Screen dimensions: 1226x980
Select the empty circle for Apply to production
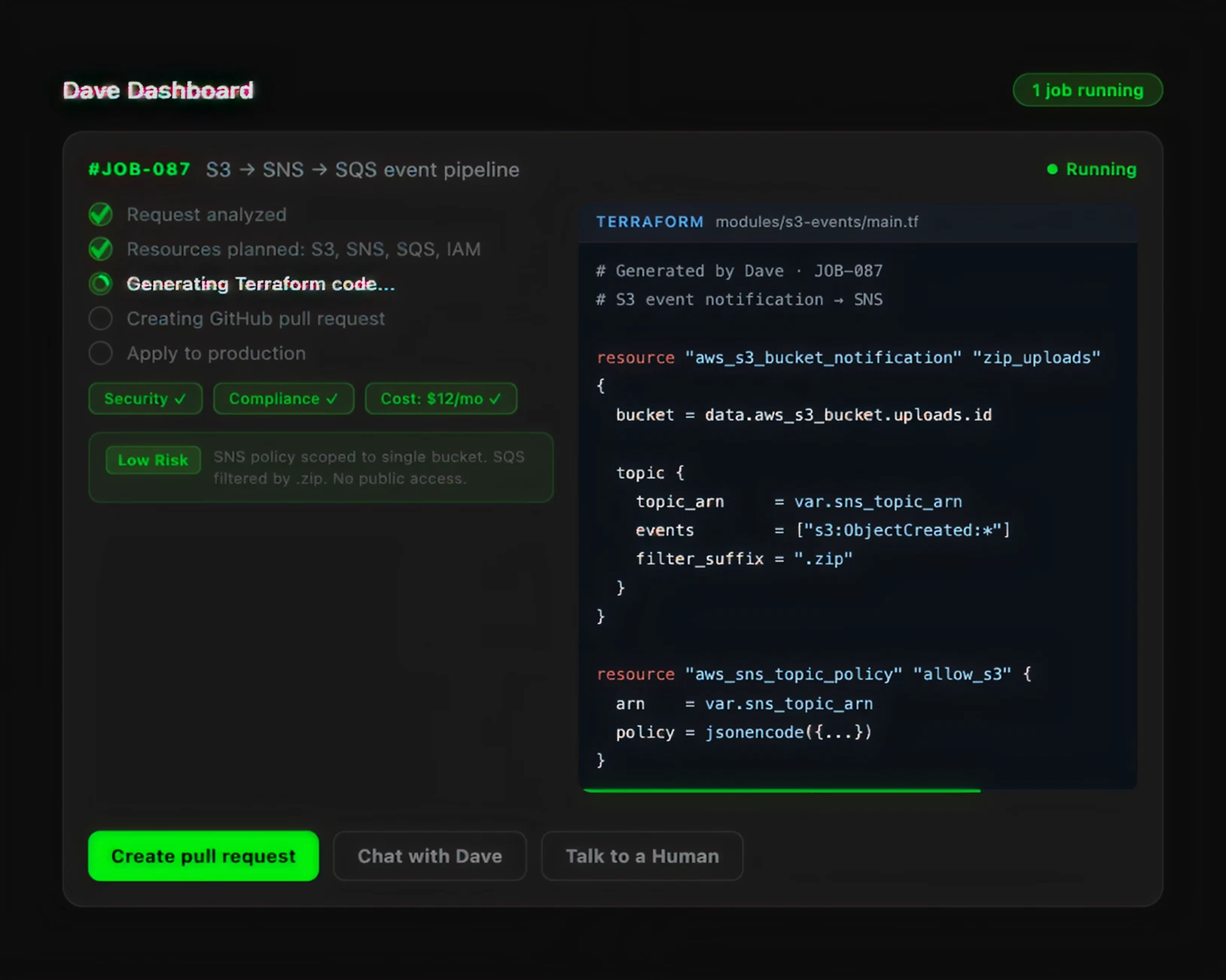[x=100, y=353]
